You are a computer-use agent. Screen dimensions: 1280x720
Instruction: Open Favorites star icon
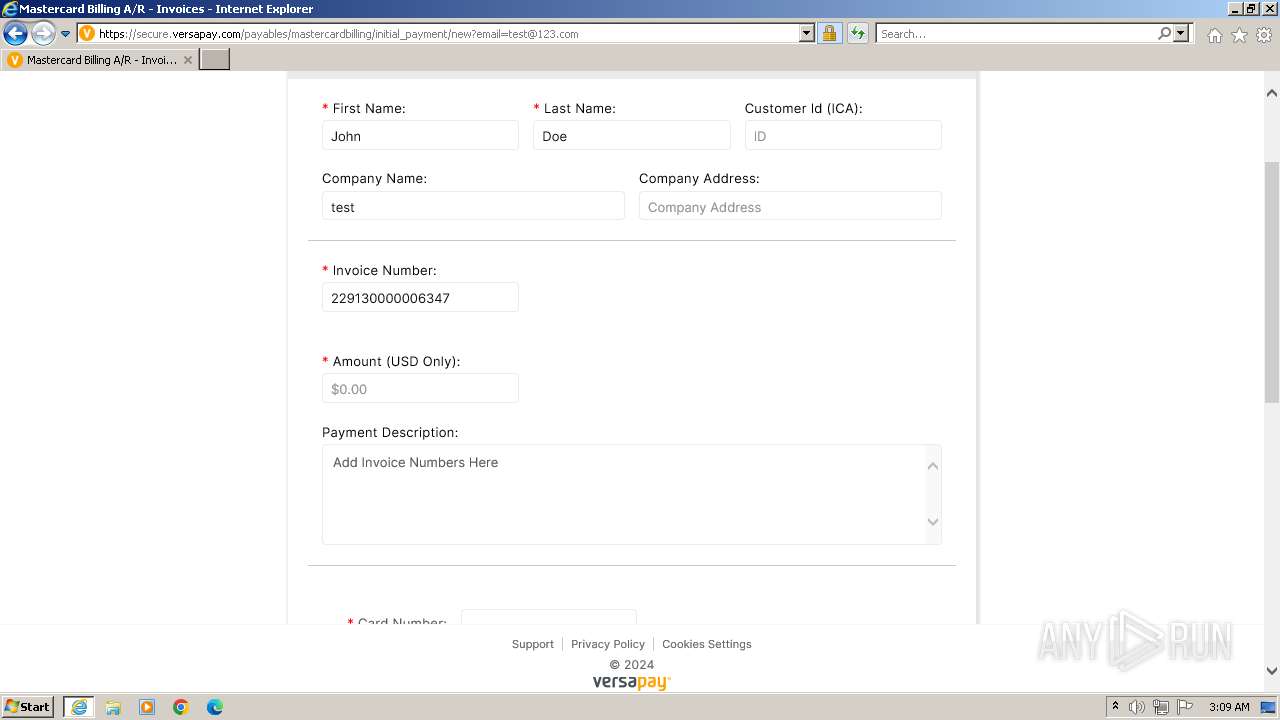tap(1239, 35)
